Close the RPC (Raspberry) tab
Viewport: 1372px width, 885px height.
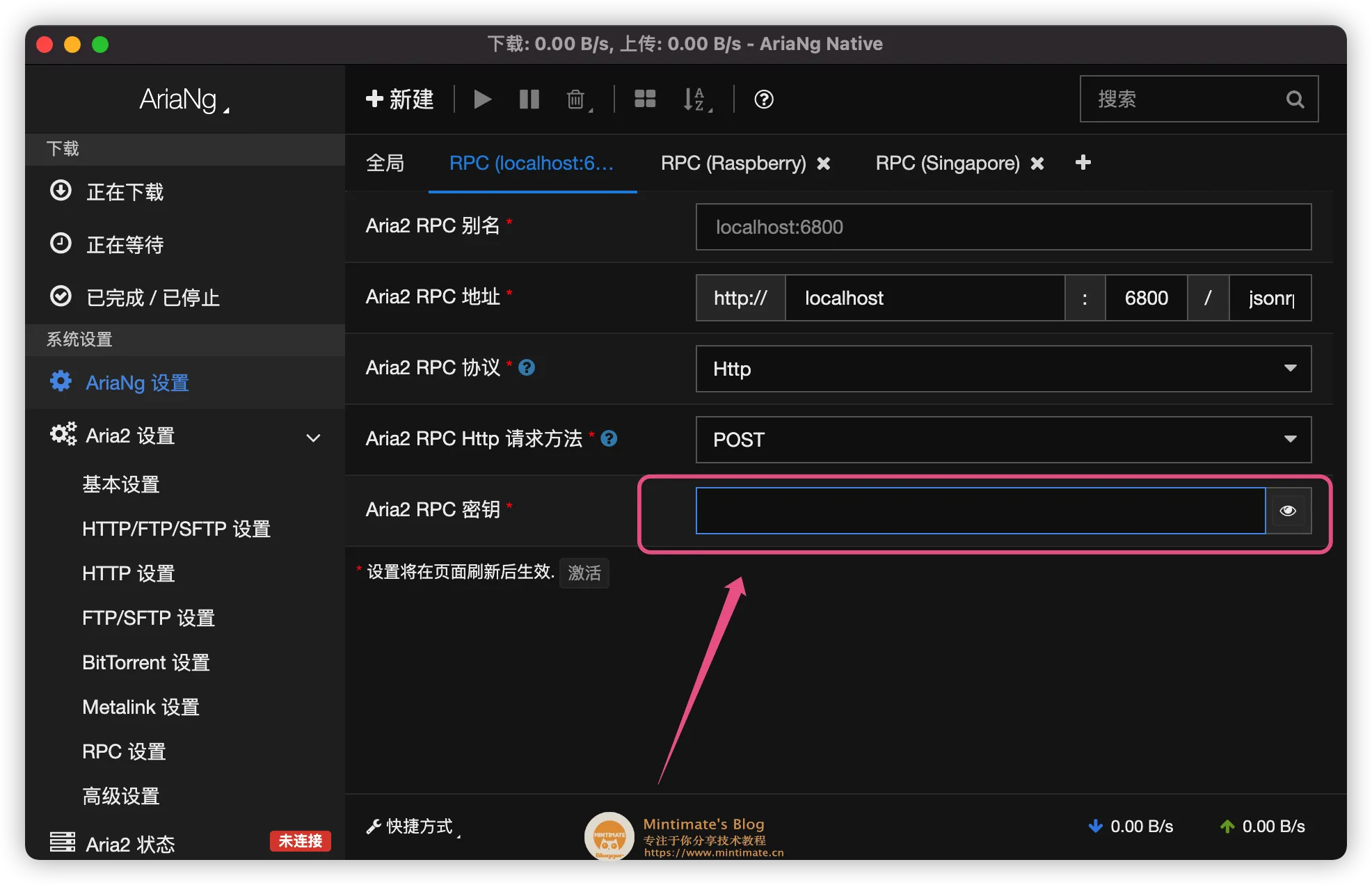point(824,164)
